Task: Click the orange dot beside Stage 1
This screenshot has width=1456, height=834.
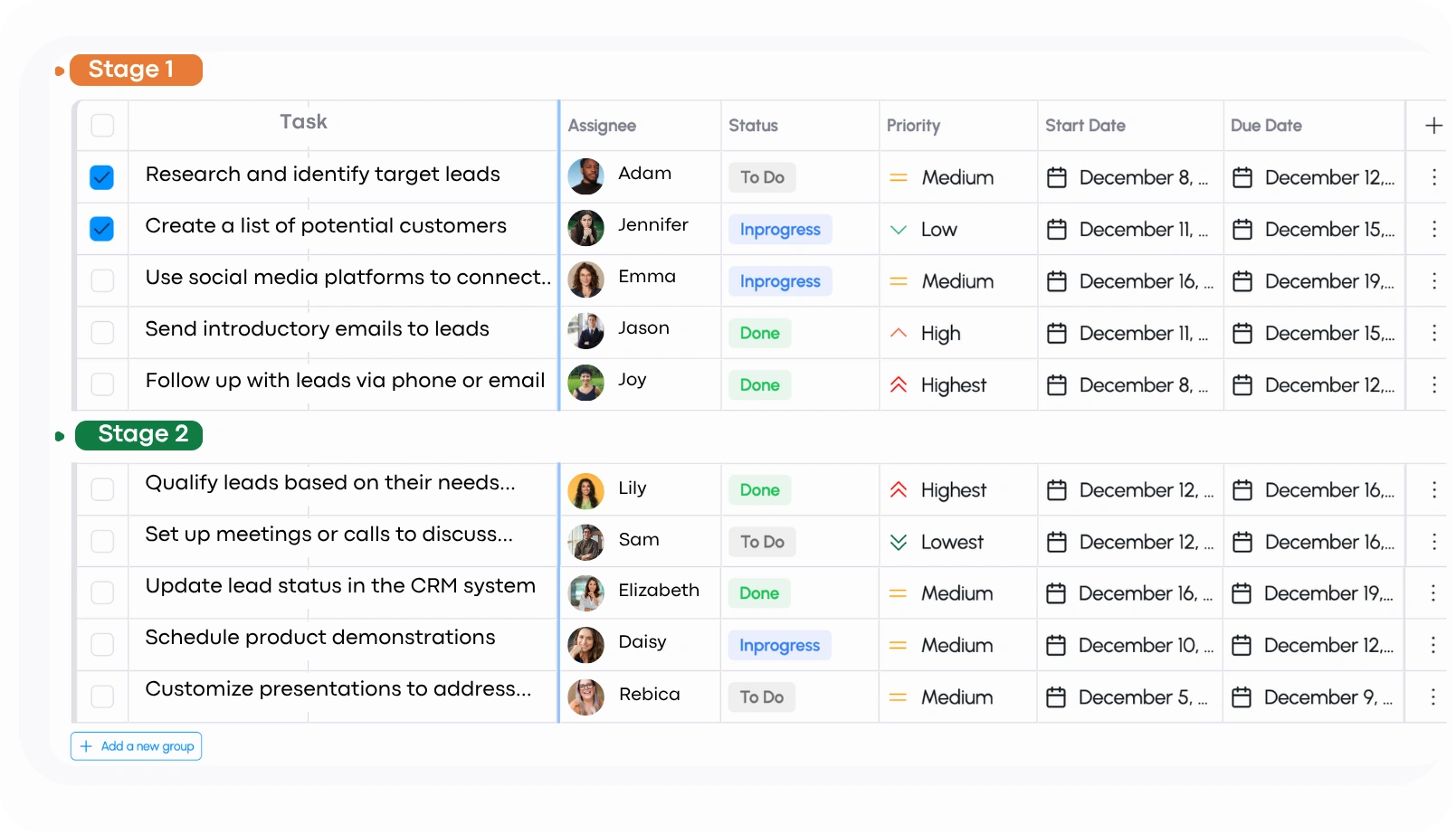Action: [60, 71]
